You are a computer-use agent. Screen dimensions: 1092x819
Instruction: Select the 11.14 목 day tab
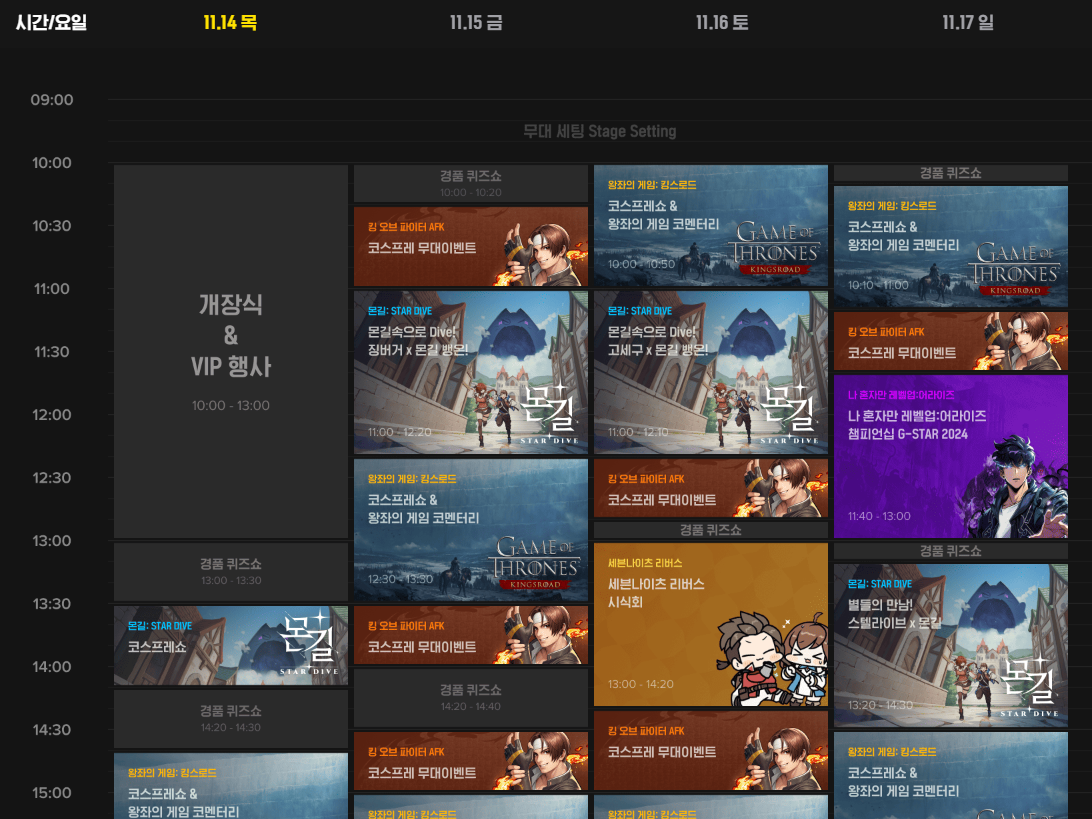pyautogui.click(x=231, y=22)
